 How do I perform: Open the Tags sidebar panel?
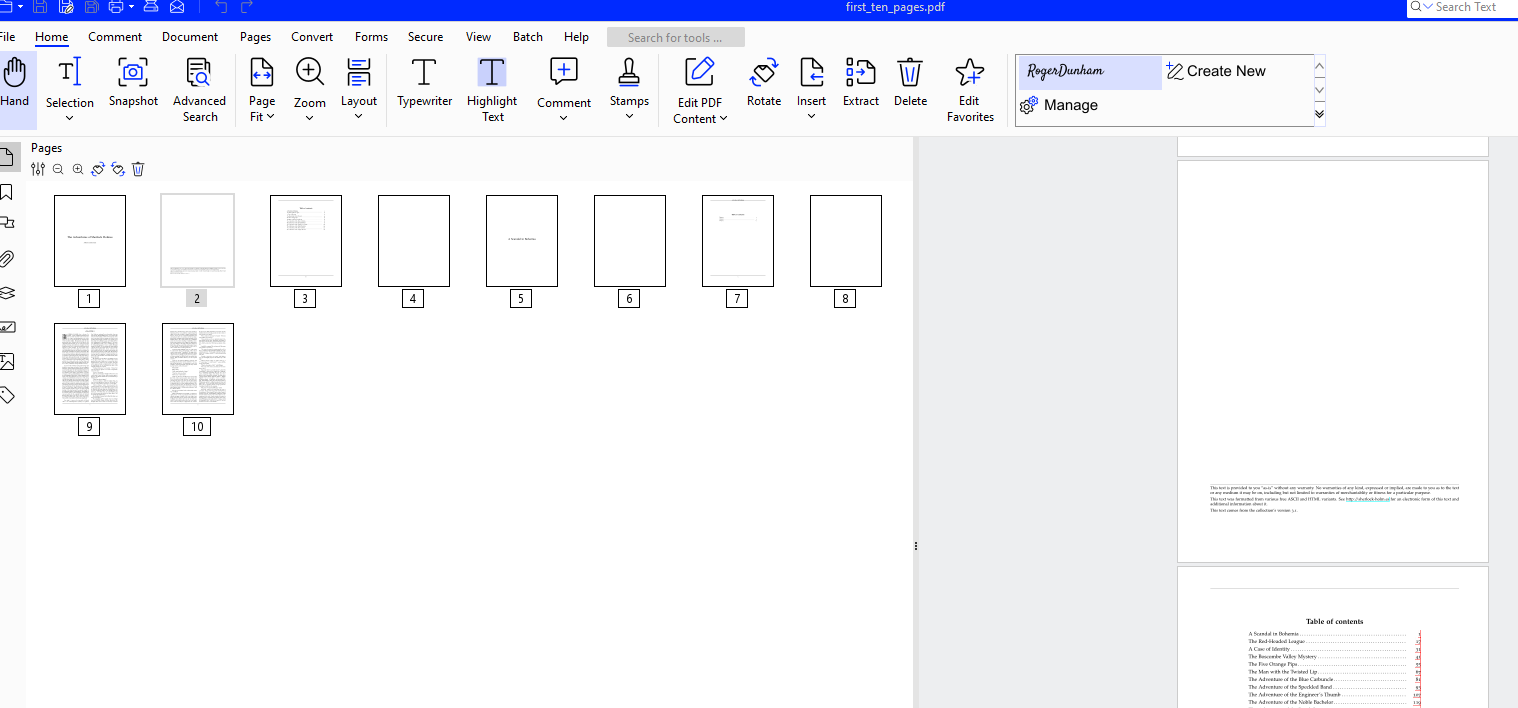coord(7,395)
